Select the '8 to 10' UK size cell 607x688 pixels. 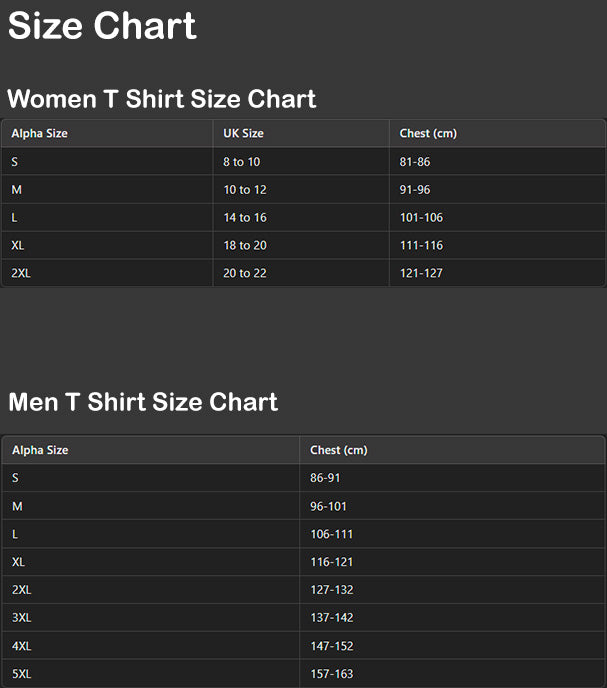pyautogui.click(x=241, y=161)
